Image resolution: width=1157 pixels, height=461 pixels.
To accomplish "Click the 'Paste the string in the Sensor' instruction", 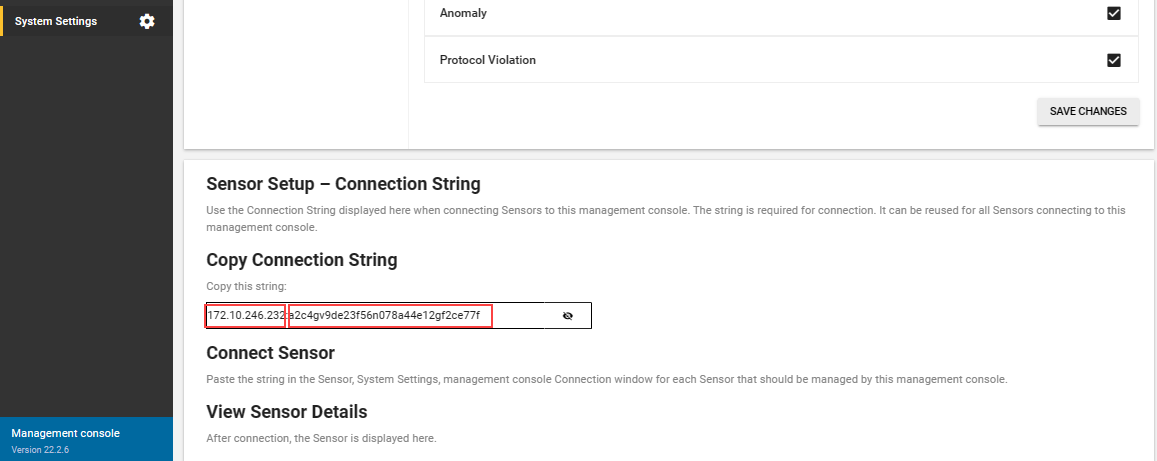I will (x=607, y=380).
